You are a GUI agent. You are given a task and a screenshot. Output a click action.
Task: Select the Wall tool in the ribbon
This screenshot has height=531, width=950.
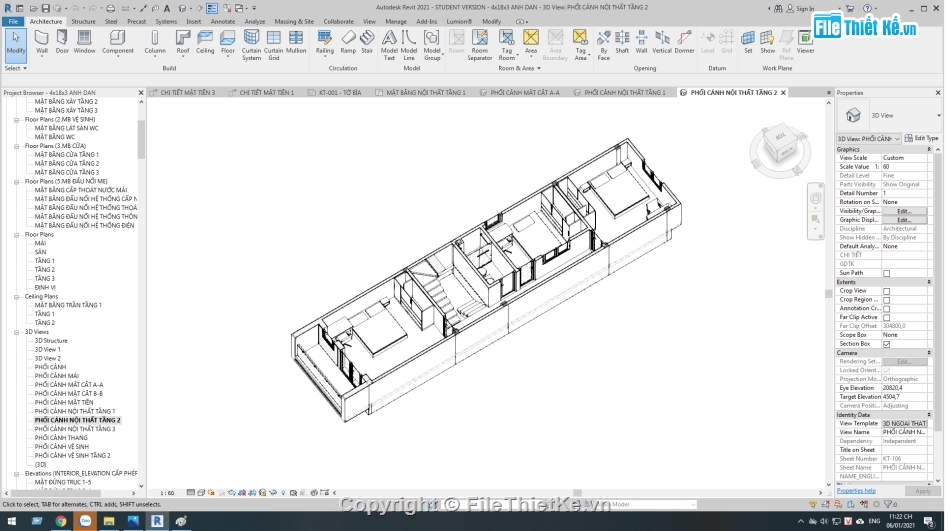point(42,42)
